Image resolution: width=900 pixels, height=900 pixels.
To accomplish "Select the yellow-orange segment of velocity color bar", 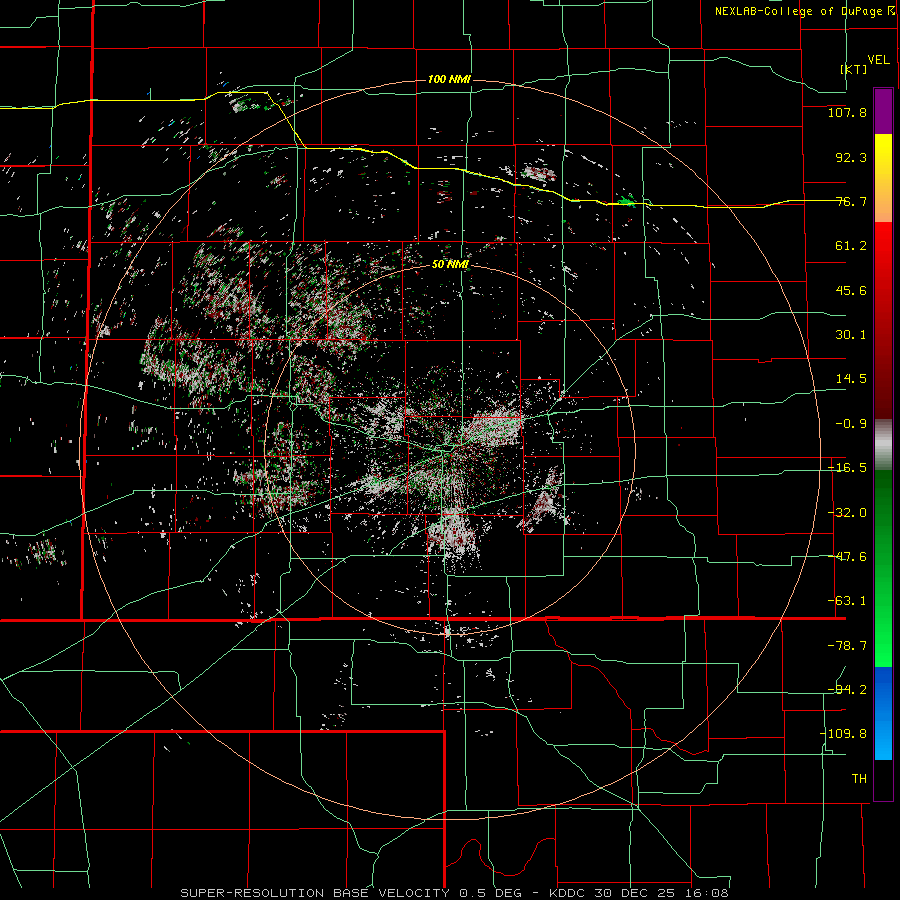I will click(x=883, y=178).
